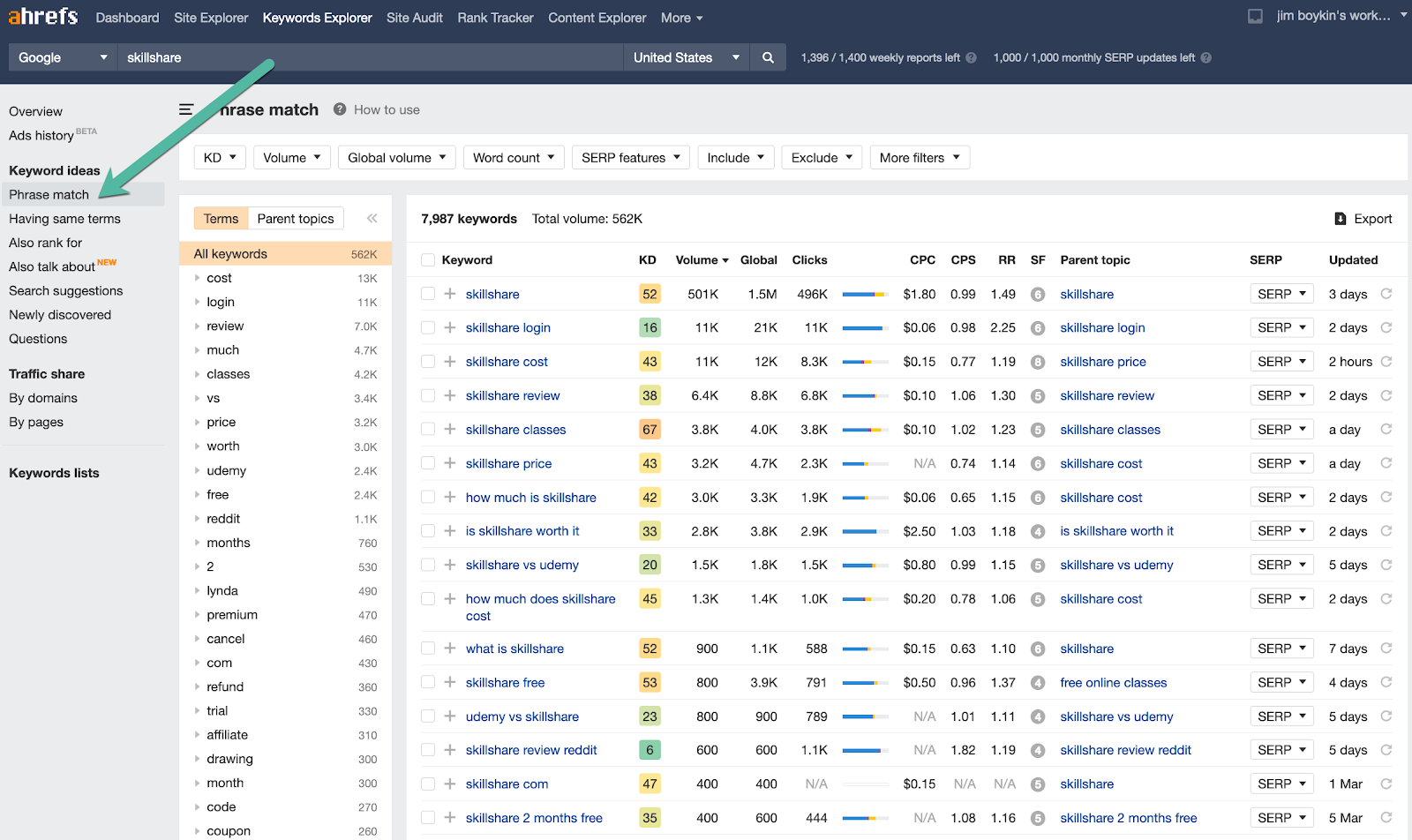Check the skillshare cost row checkbox

tap(428, 362)
